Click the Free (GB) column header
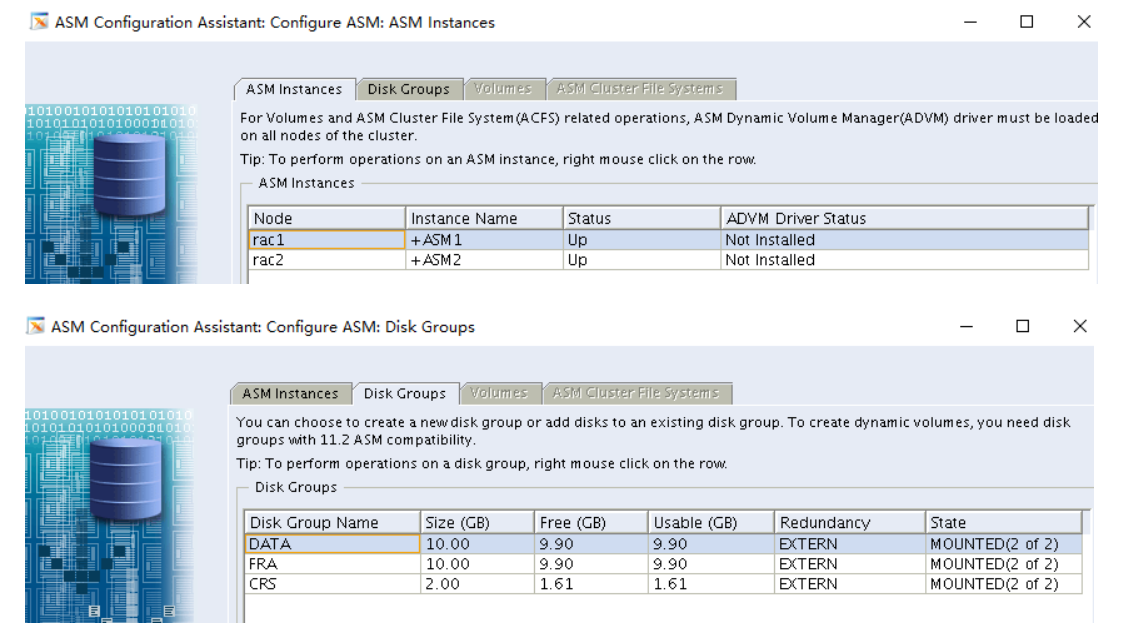1125x639 pixels. (x=592, y=522)
